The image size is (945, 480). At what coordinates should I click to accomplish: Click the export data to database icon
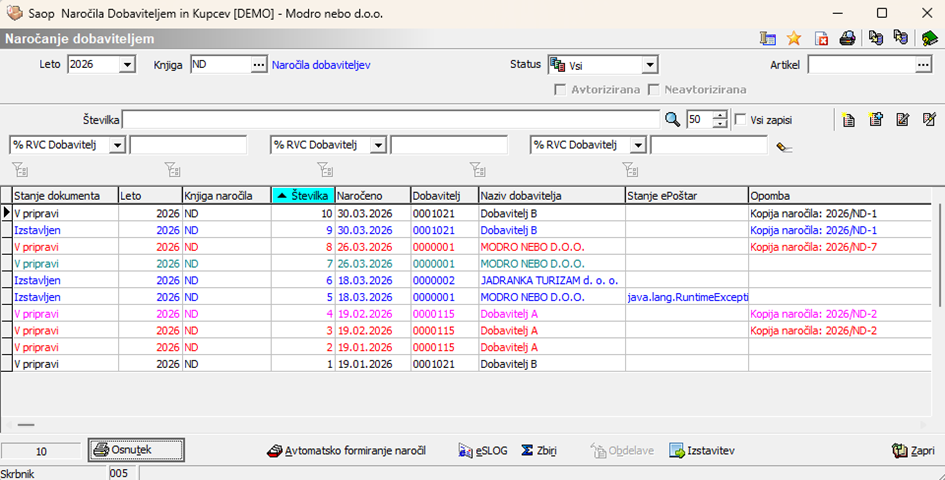tap(876, 38)
